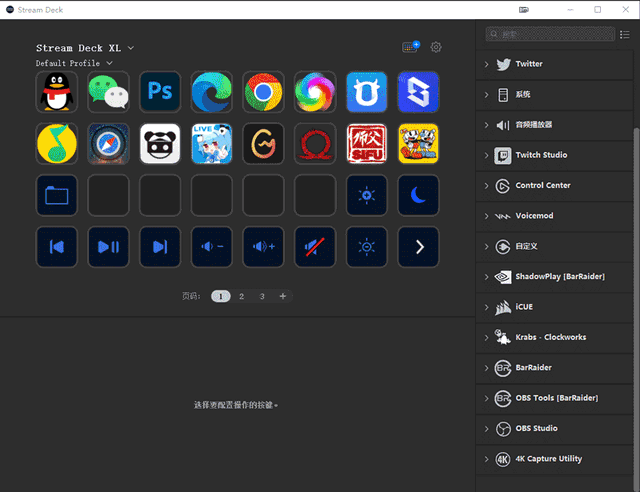The image size is (640, 492).
Task: Select the QQ Music key
Action: [57, 144]
